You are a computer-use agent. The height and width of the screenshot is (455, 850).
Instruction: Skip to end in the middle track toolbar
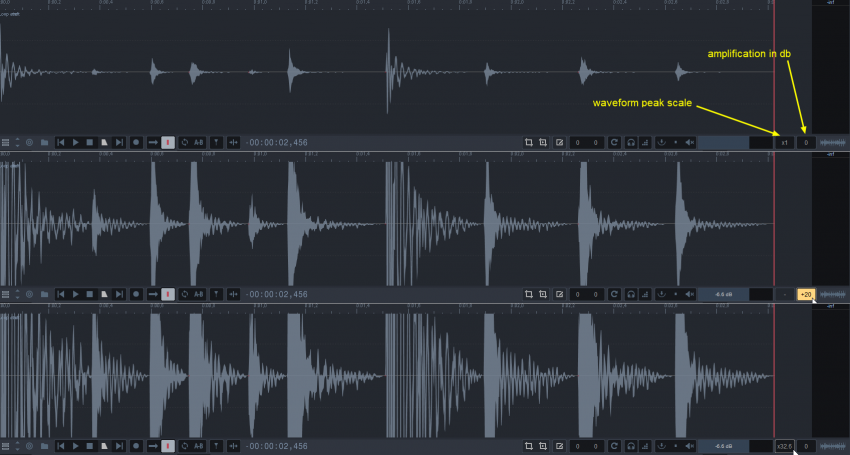tap(119, 295)
